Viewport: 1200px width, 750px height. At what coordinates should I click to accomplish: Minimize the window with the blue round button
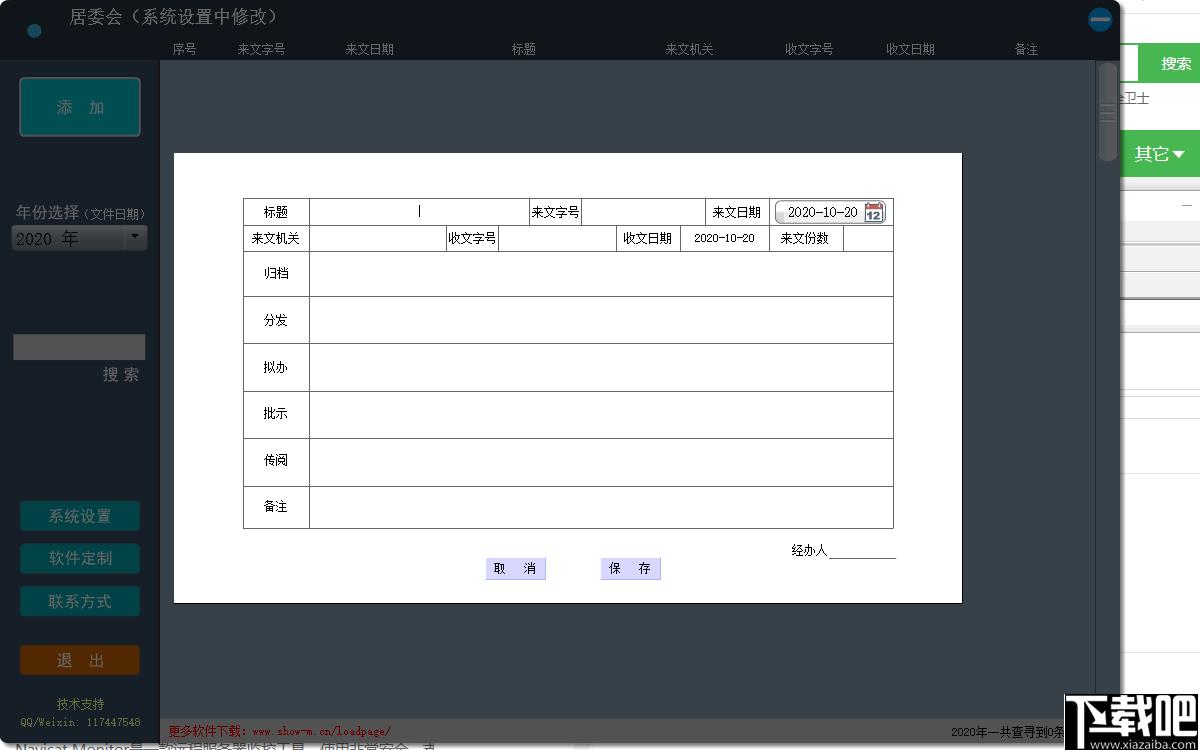[1100, 20]
